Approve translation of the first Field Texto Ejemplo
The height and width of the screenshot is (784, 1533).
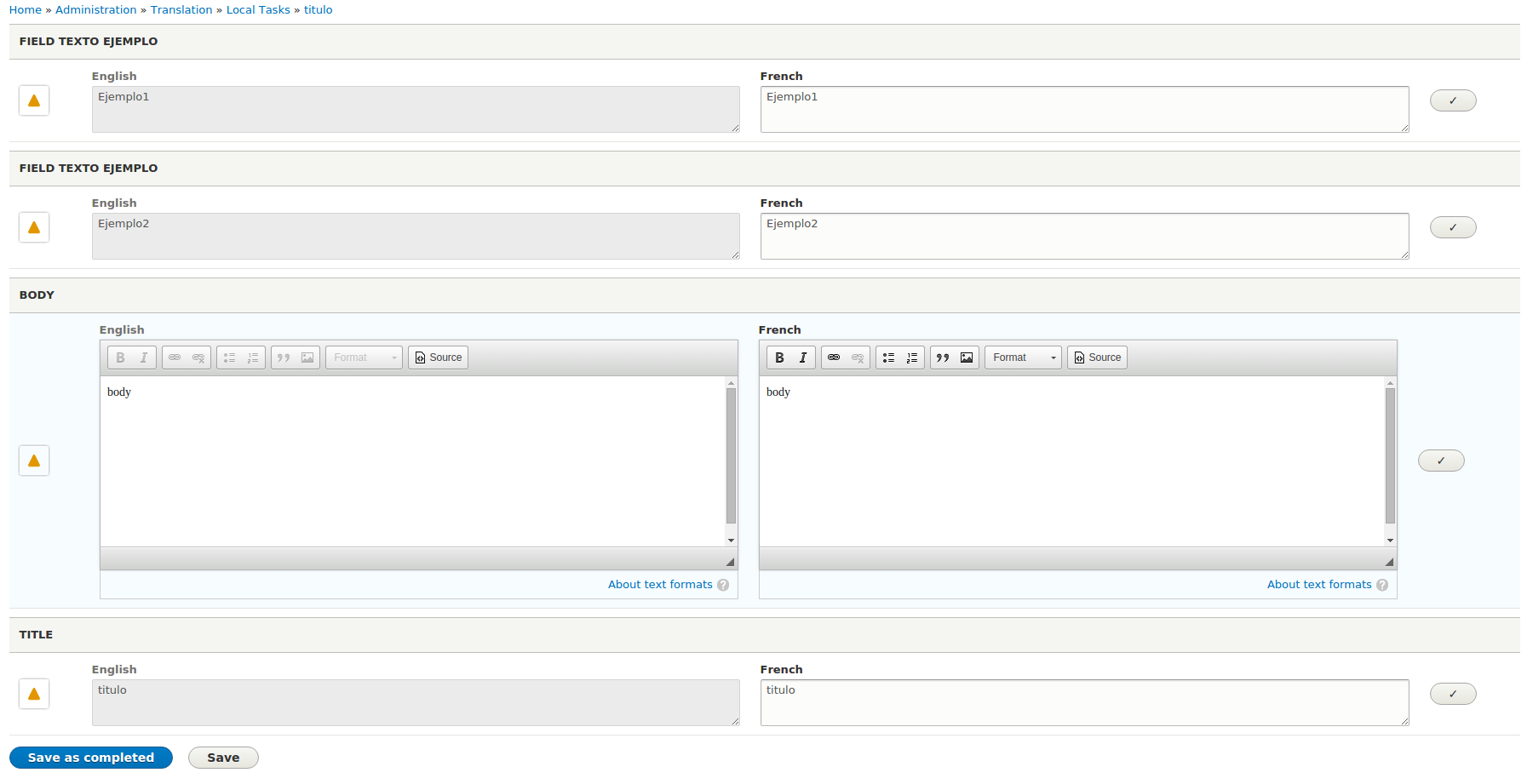point(1453,100)
